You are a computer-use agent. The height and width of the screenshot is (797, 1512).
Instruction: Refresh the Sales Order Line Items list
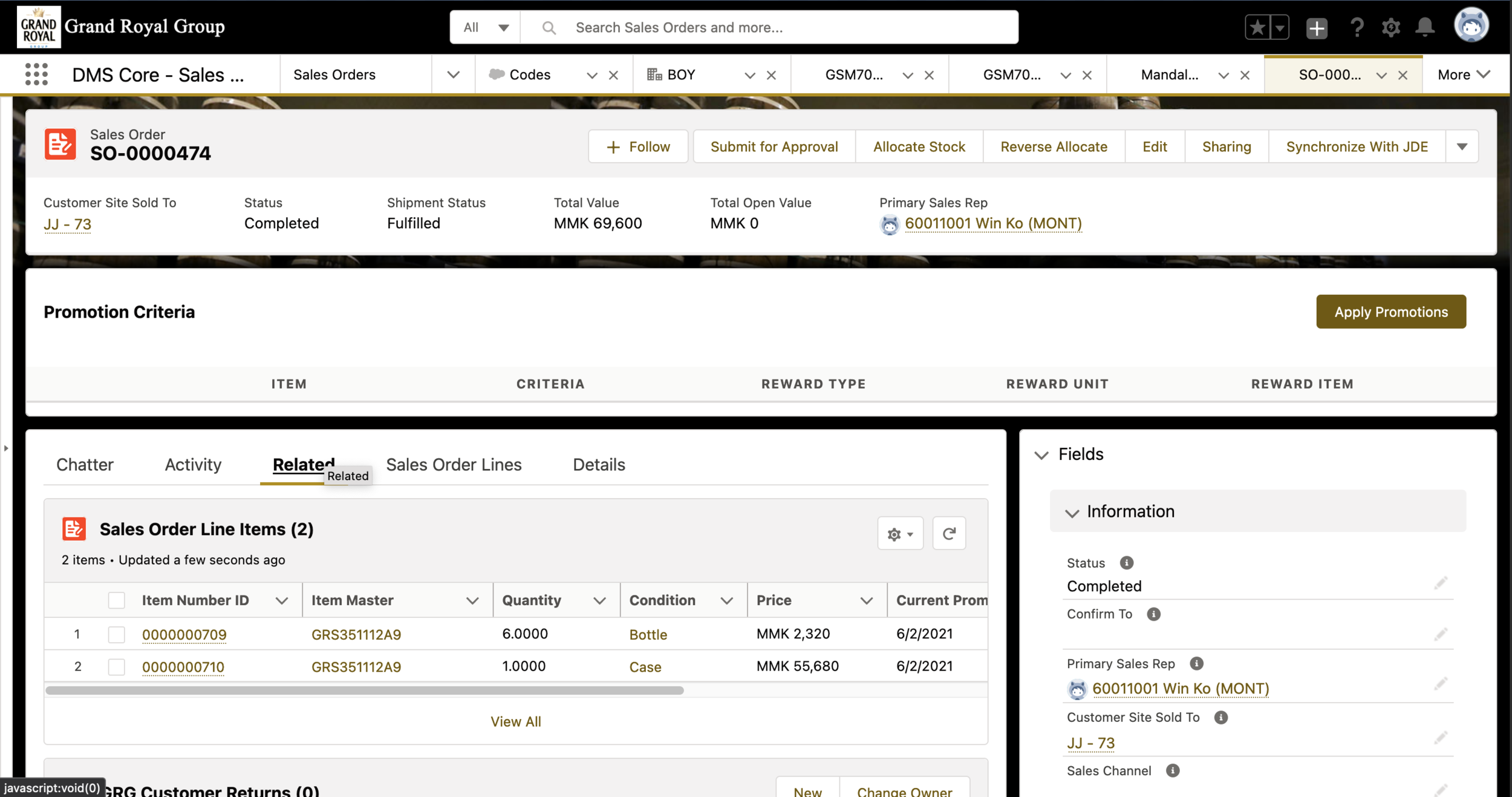(948, 533)
